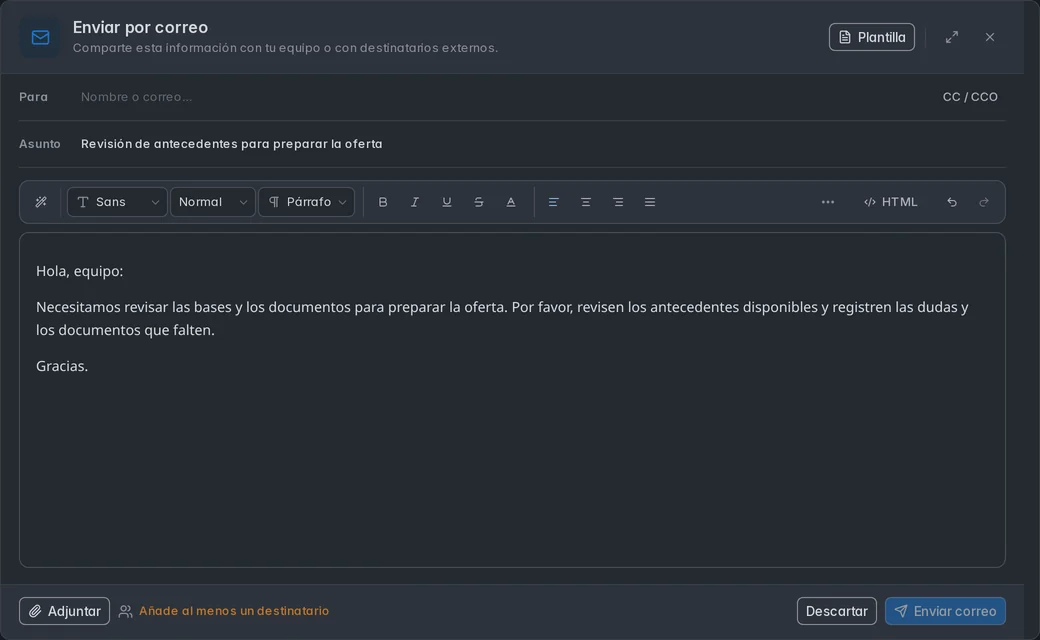
Task: Open the Normal text size dropdown
Action: pos(213,202)
